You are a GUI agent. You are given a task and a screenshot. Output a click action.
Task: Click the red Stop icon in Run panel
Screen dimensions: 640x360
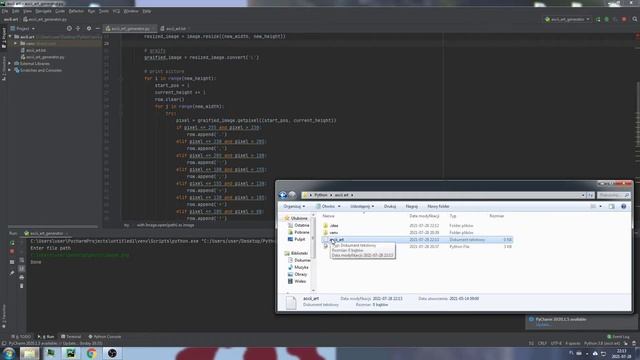pos(12,252)
